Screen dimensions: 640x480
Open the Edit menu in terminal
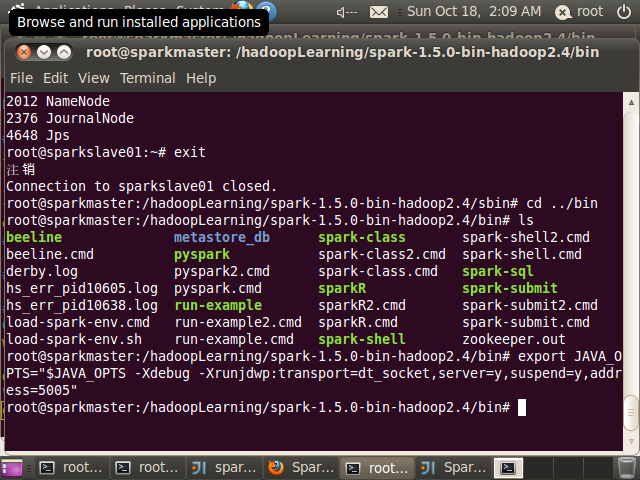point(56,78)
